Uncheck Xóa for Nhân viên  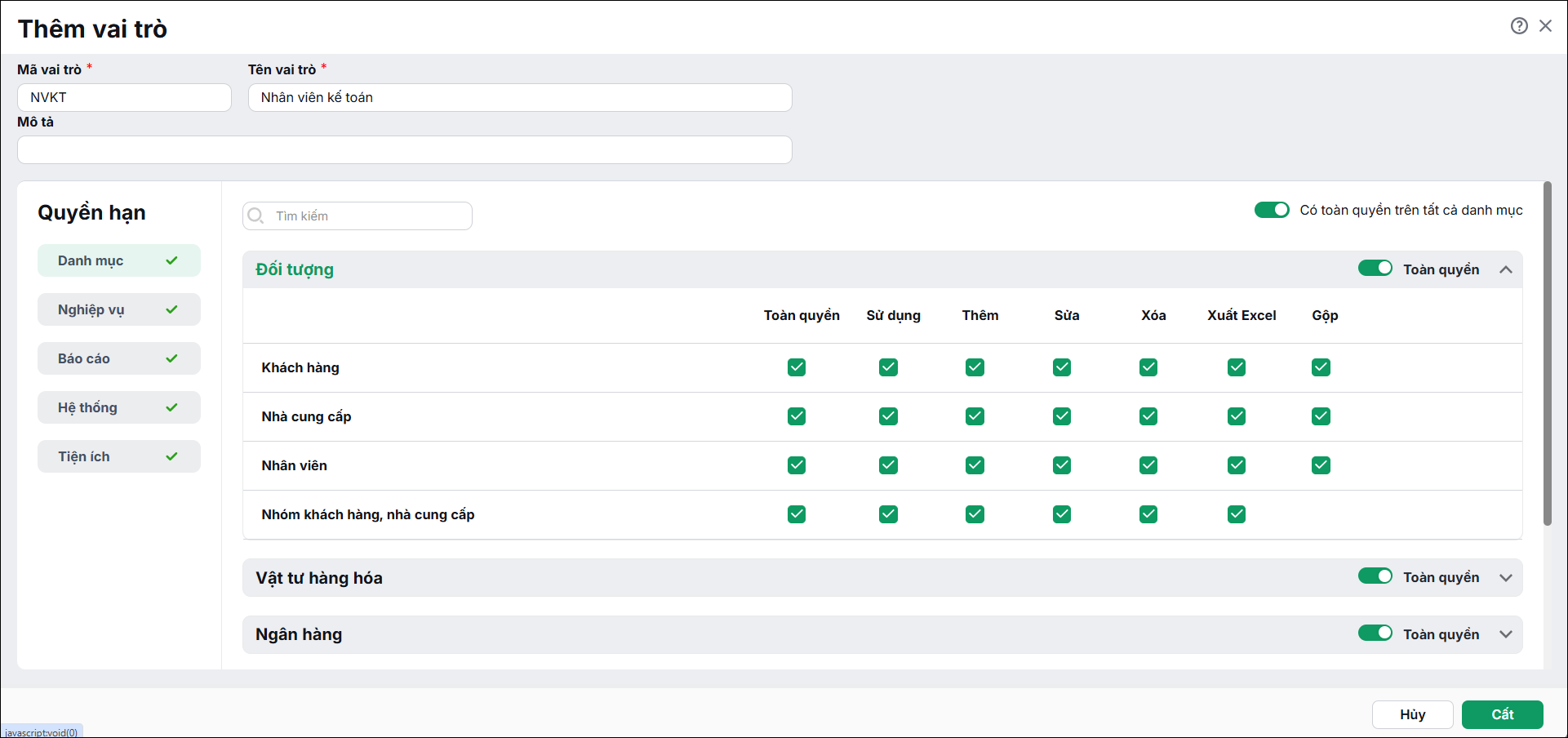[1148, 465]
